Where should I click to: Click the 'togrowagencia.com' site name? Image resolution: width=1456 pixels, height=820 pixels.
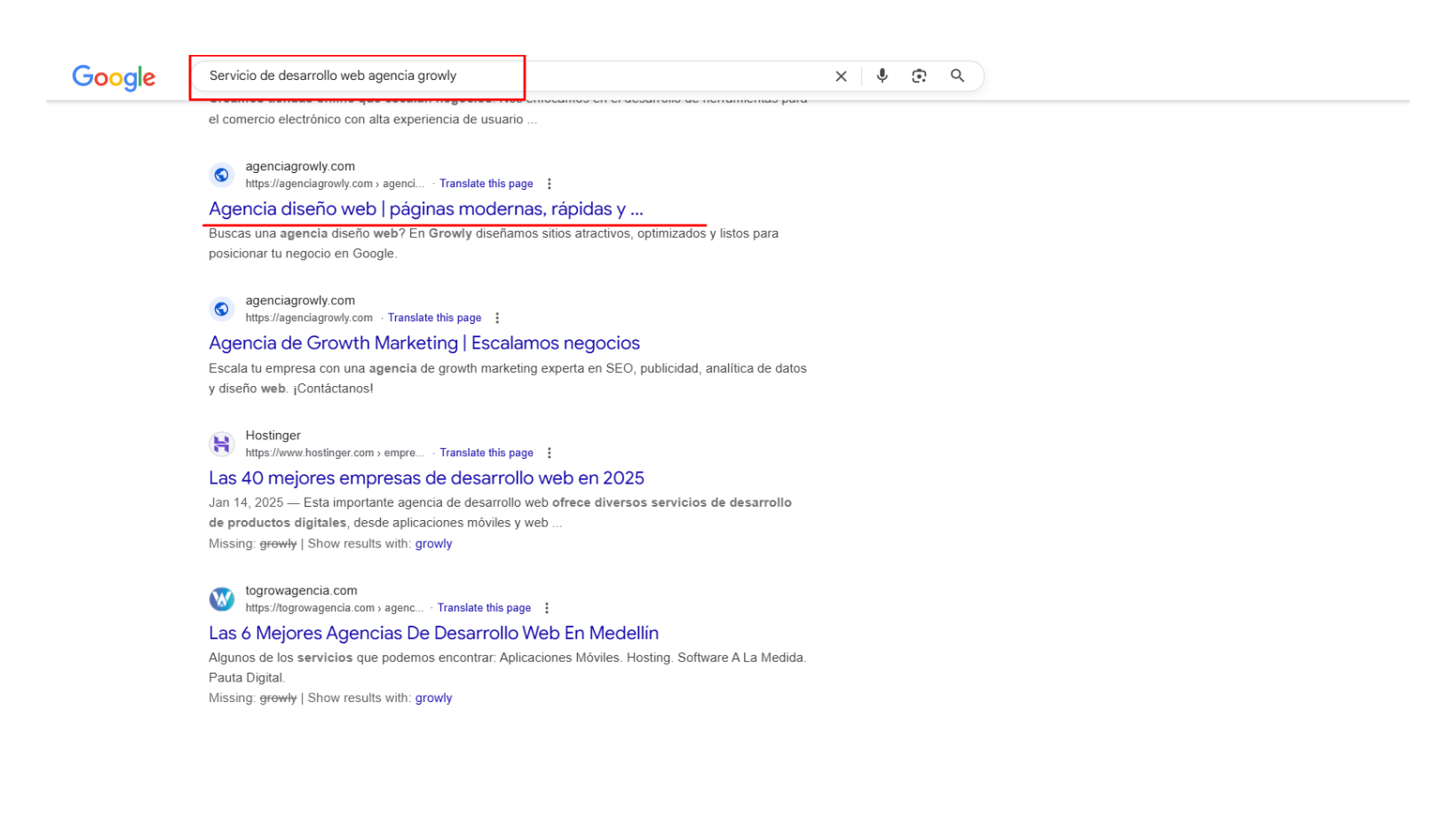[302, 591]
